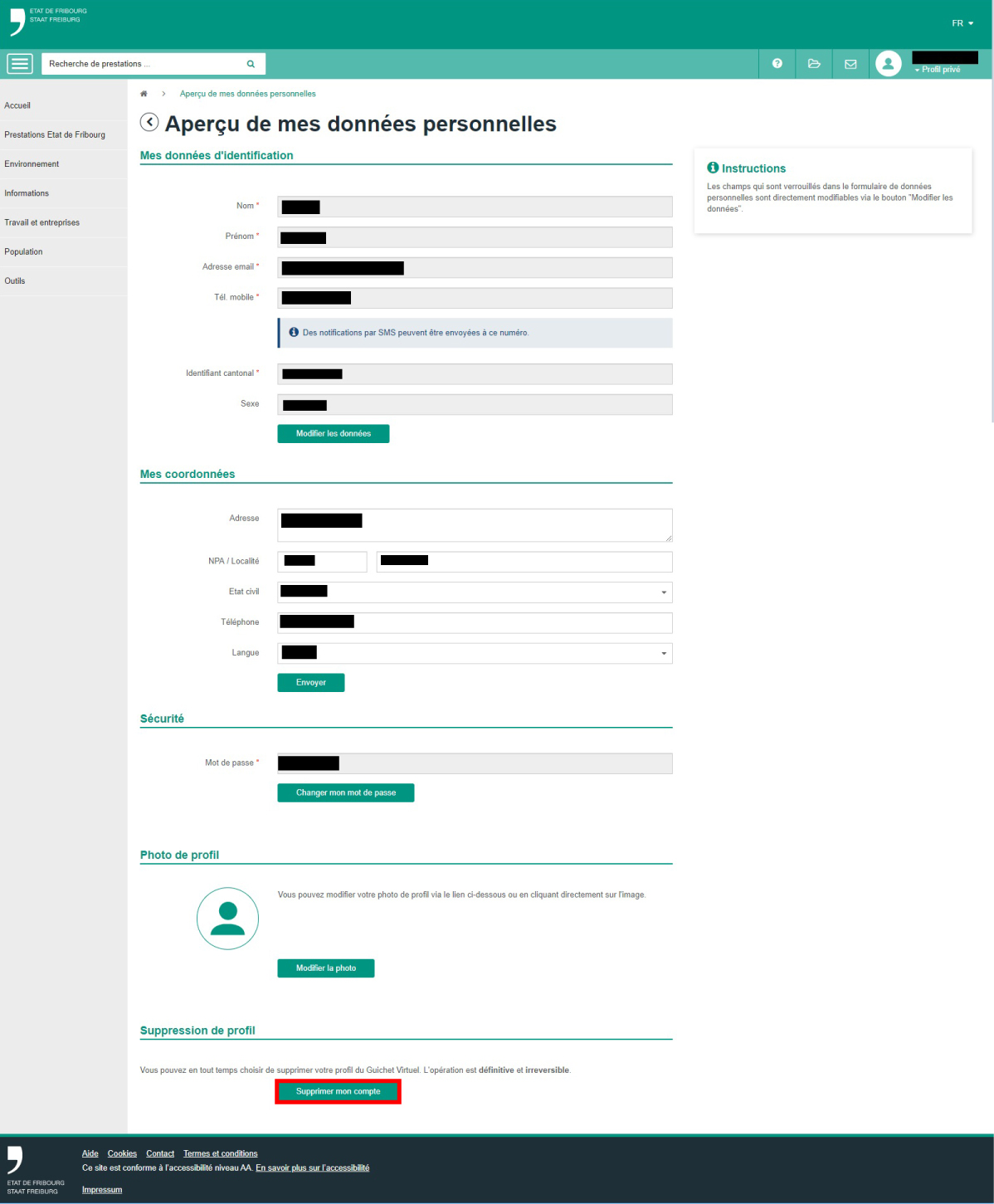Expand the Etat civil dropdown
Viewport: 994px width, 1204px height.
point(663,592)
